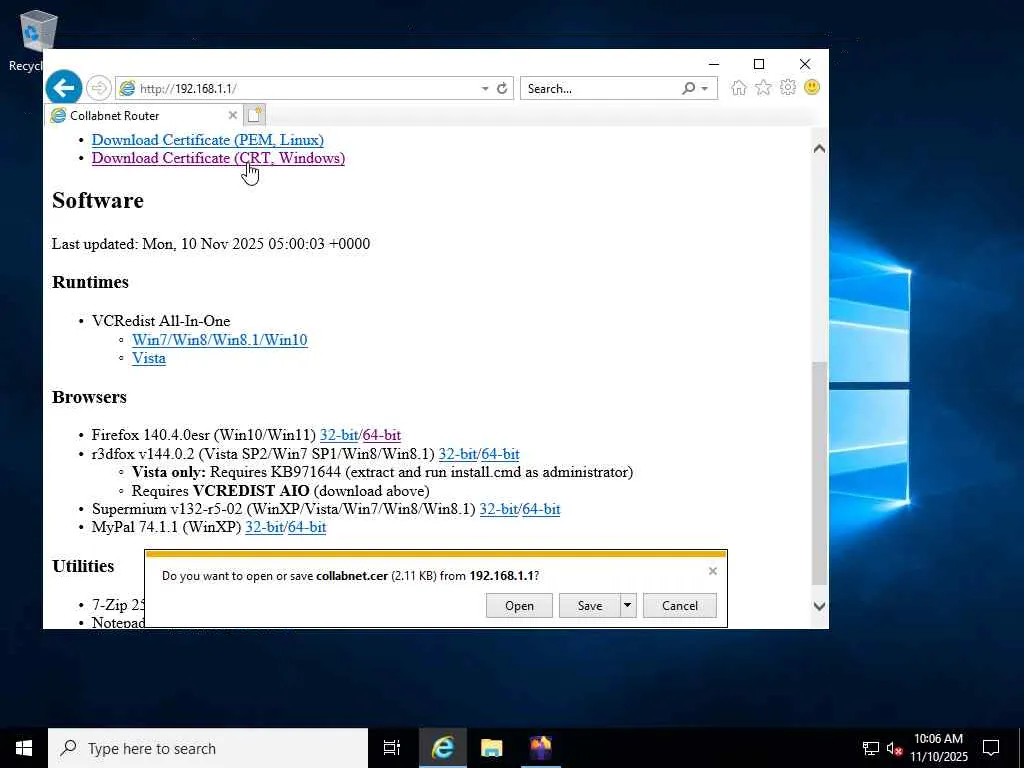Open the Tools gear icon
Viewport: 1024px width, 768px height.
coord(788,88)
